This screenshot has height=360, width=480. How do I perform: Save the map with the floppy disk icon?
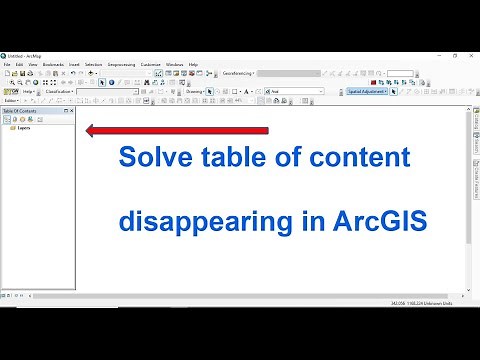tap(22, 73)
